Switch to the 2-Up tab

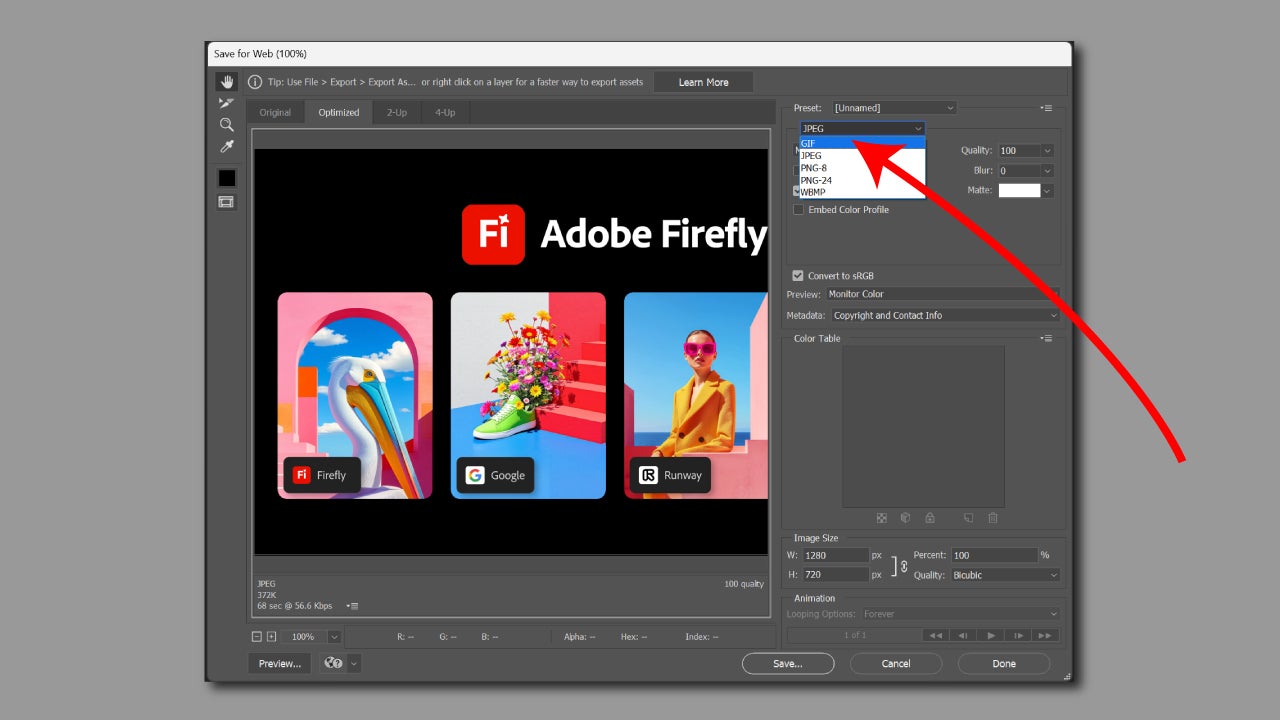[x=397, y=113]
